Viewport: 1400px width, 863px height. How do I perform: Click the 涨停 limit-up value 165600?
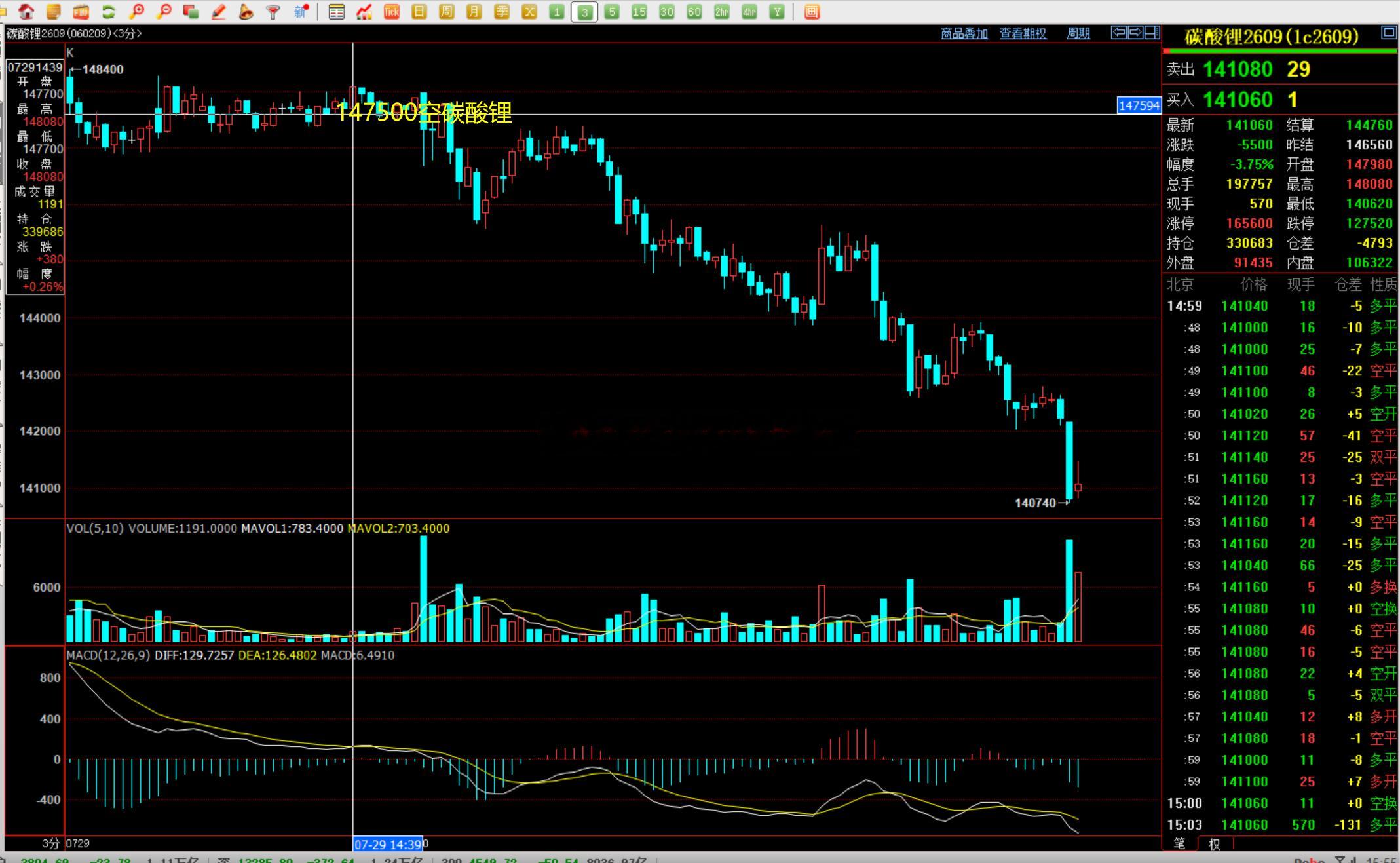1249,223
